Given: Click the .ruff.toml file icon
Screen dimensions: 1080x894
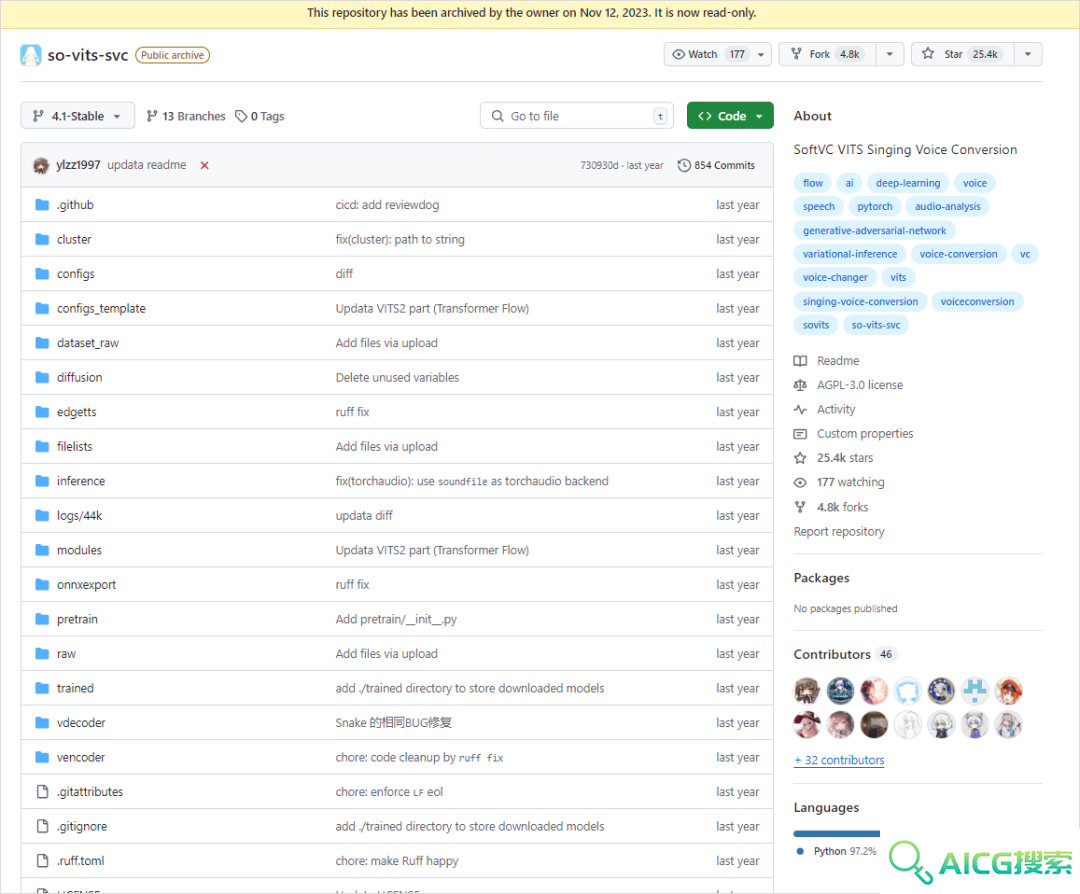Looking at the screenshot, I should (x=43, y=861).
